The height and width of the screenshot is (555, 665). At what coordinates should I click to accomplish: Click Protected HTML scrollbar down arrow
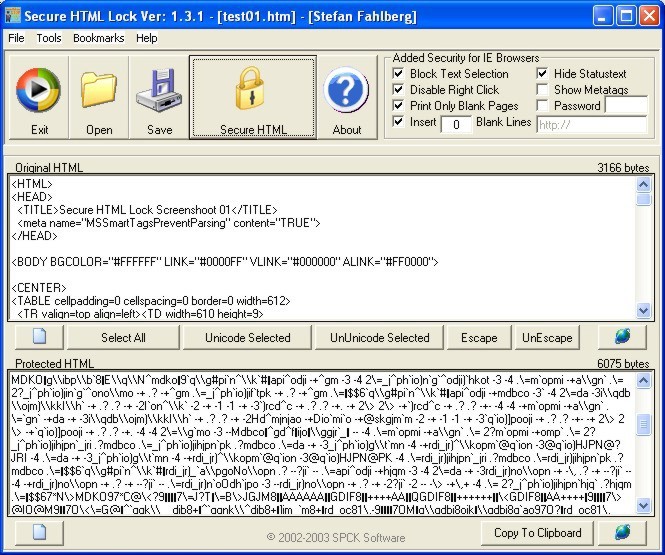pyautogui.click(x=643, y=505)
